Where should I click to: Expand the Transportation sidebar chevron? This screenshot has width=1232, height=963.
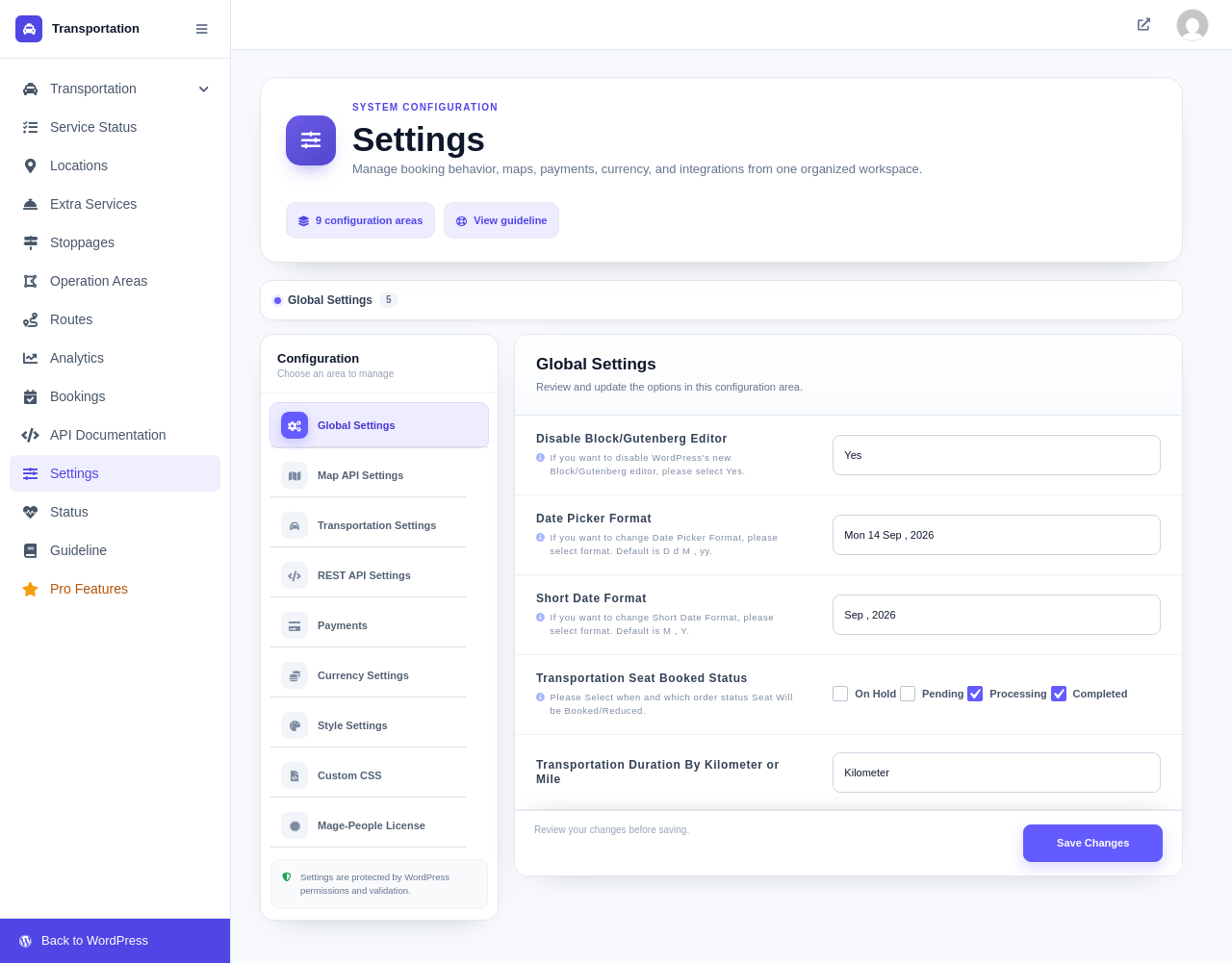(203, 89)
